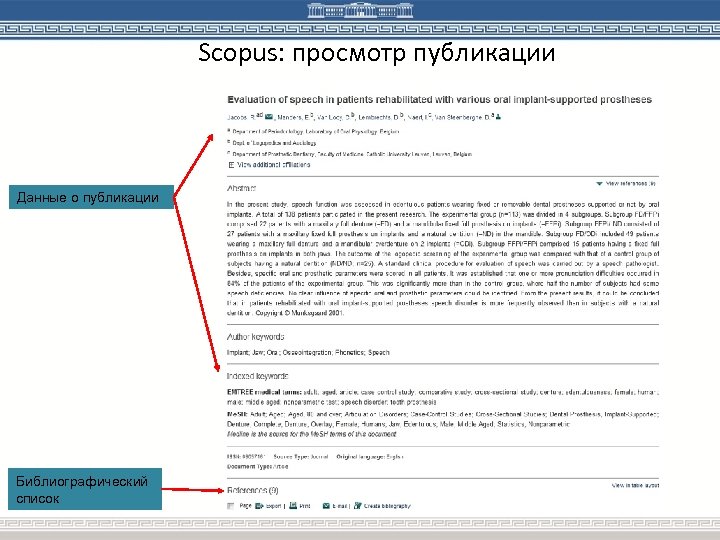720x540 pixels.
Task: Click the Document Type: Article line
Action: click(258, 467)
